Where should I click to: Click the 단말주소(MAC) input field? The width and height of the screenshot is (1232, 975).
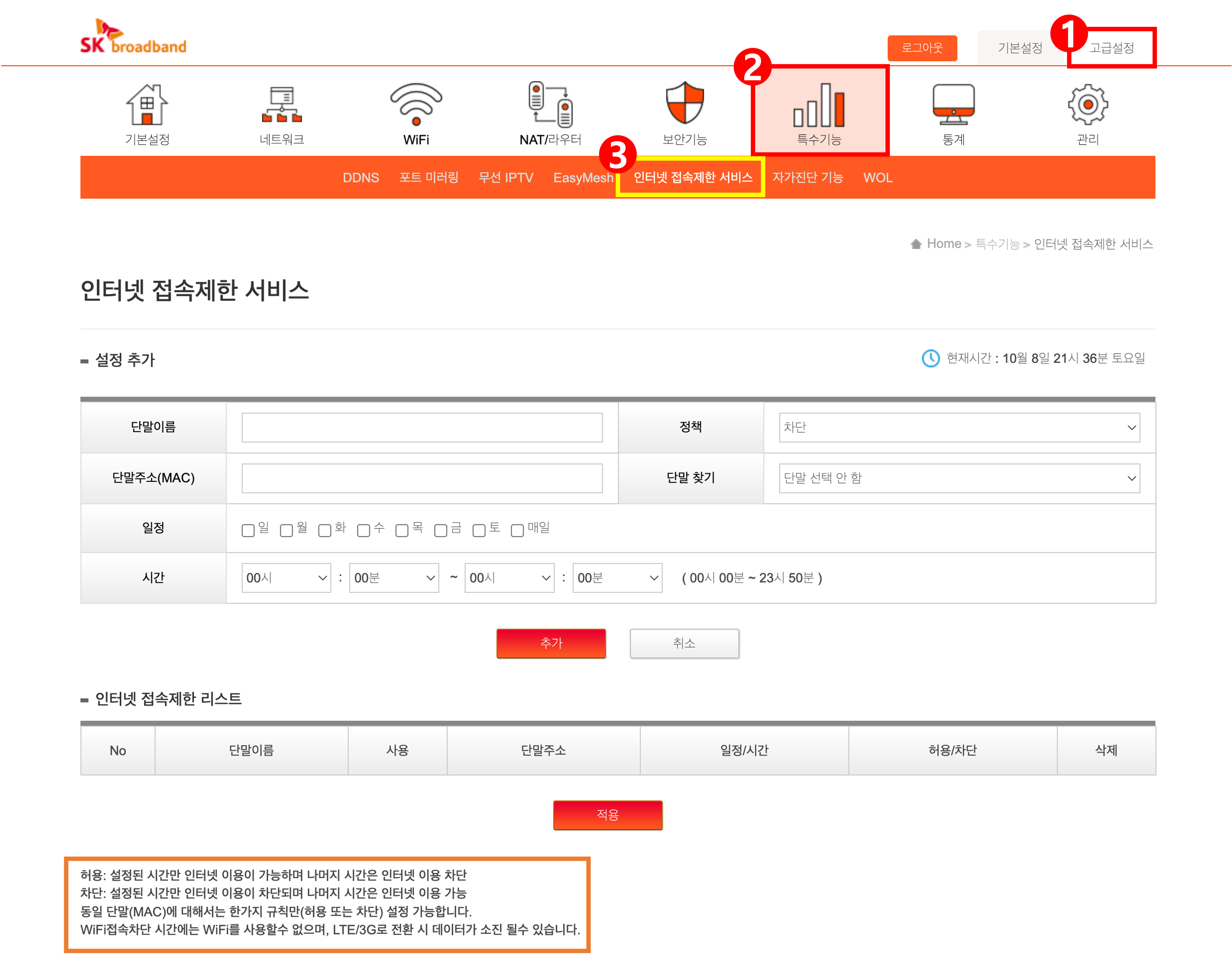click(421, 478)
